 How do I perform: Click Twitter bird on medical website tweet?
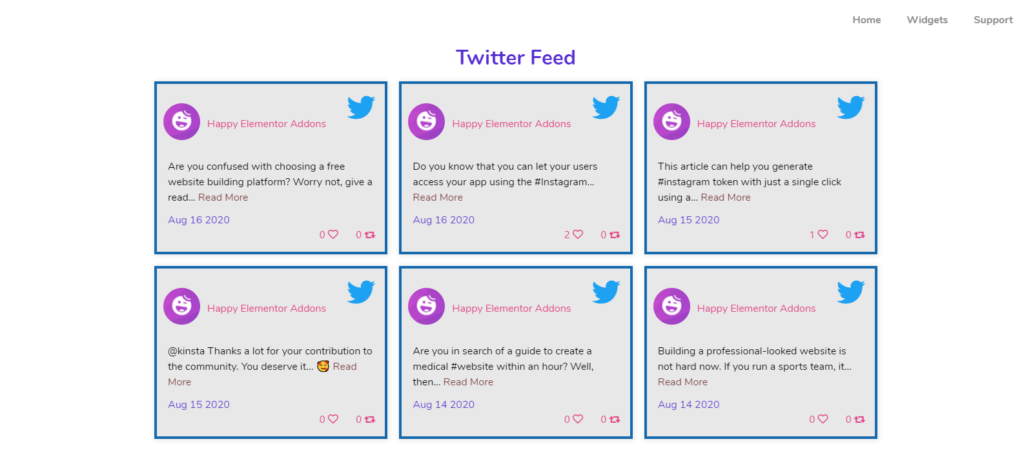pyautogui.click(x=606, y=292)
